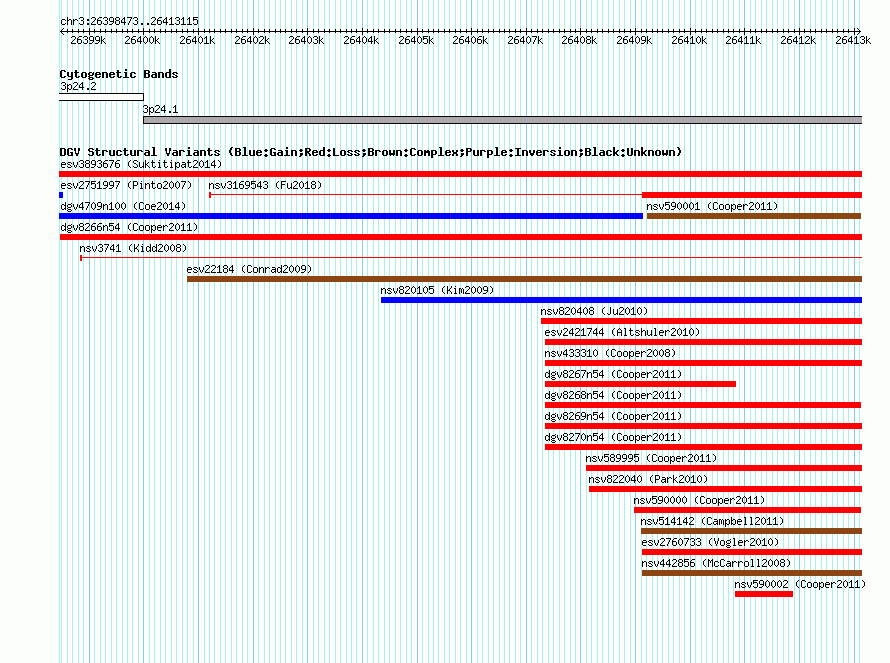The width and height of the screenshot is (890, 663).
Task: Click the DGV Structural Variants track title
Action: [x=371, y=152]
